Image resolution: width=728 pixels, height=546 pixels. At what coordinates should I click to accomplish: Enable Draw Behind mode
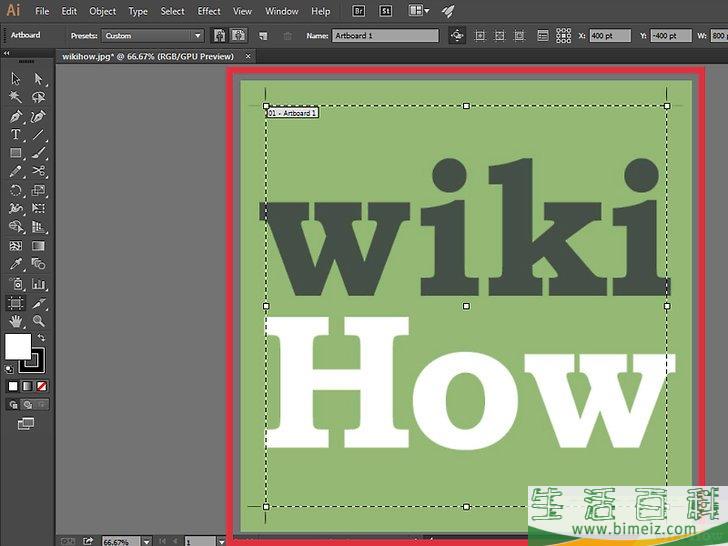[27, 404]
